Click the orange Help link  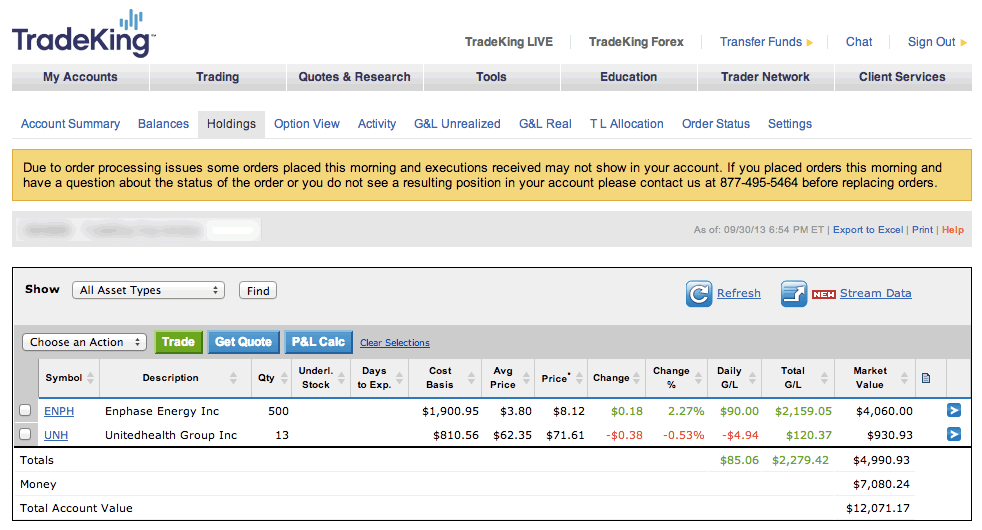point(953,230)
